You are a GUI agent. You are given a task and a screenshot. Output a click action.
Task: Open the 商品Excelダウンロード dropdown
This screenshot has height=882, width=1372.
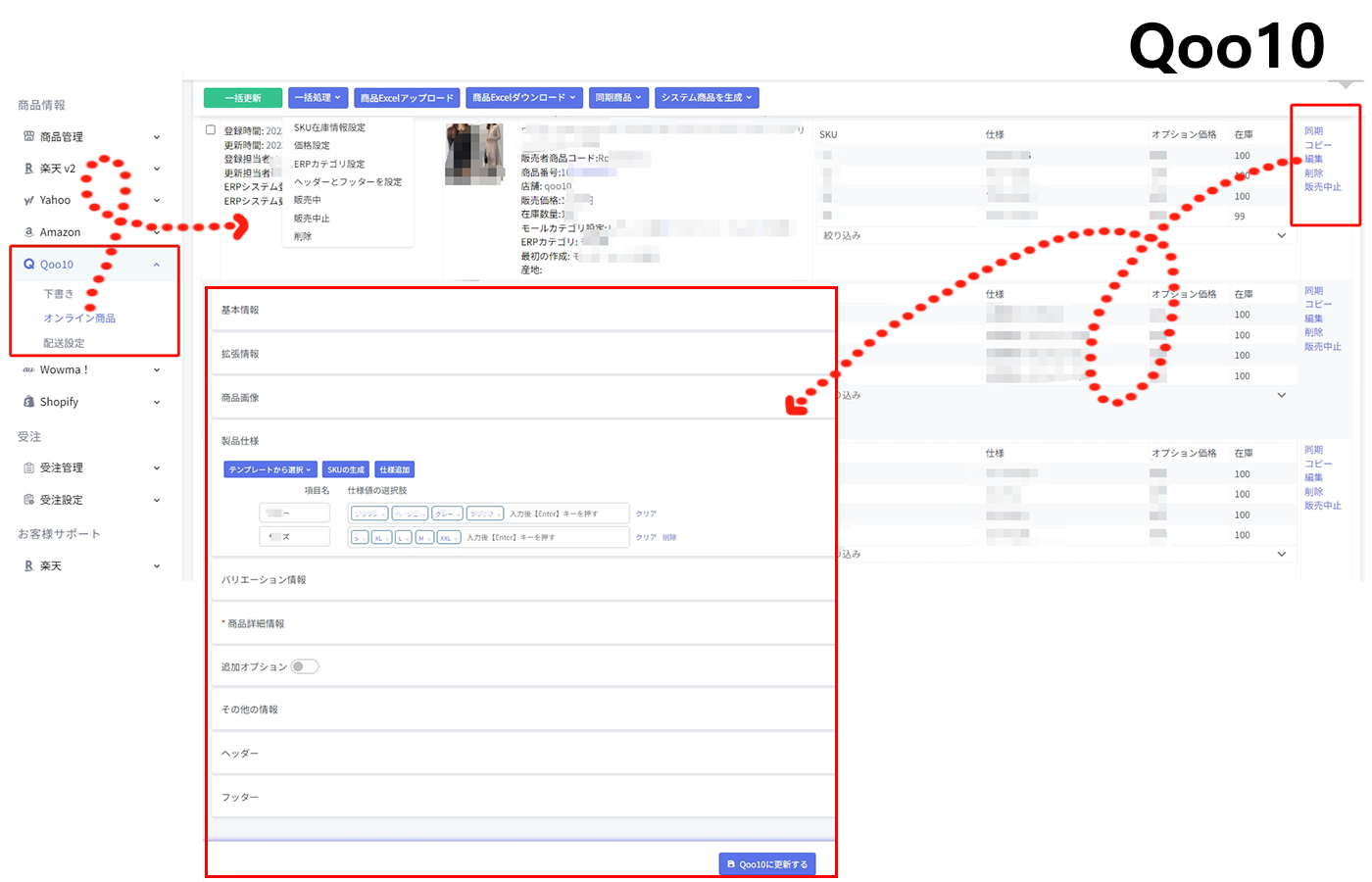click(x=524, y=98)
